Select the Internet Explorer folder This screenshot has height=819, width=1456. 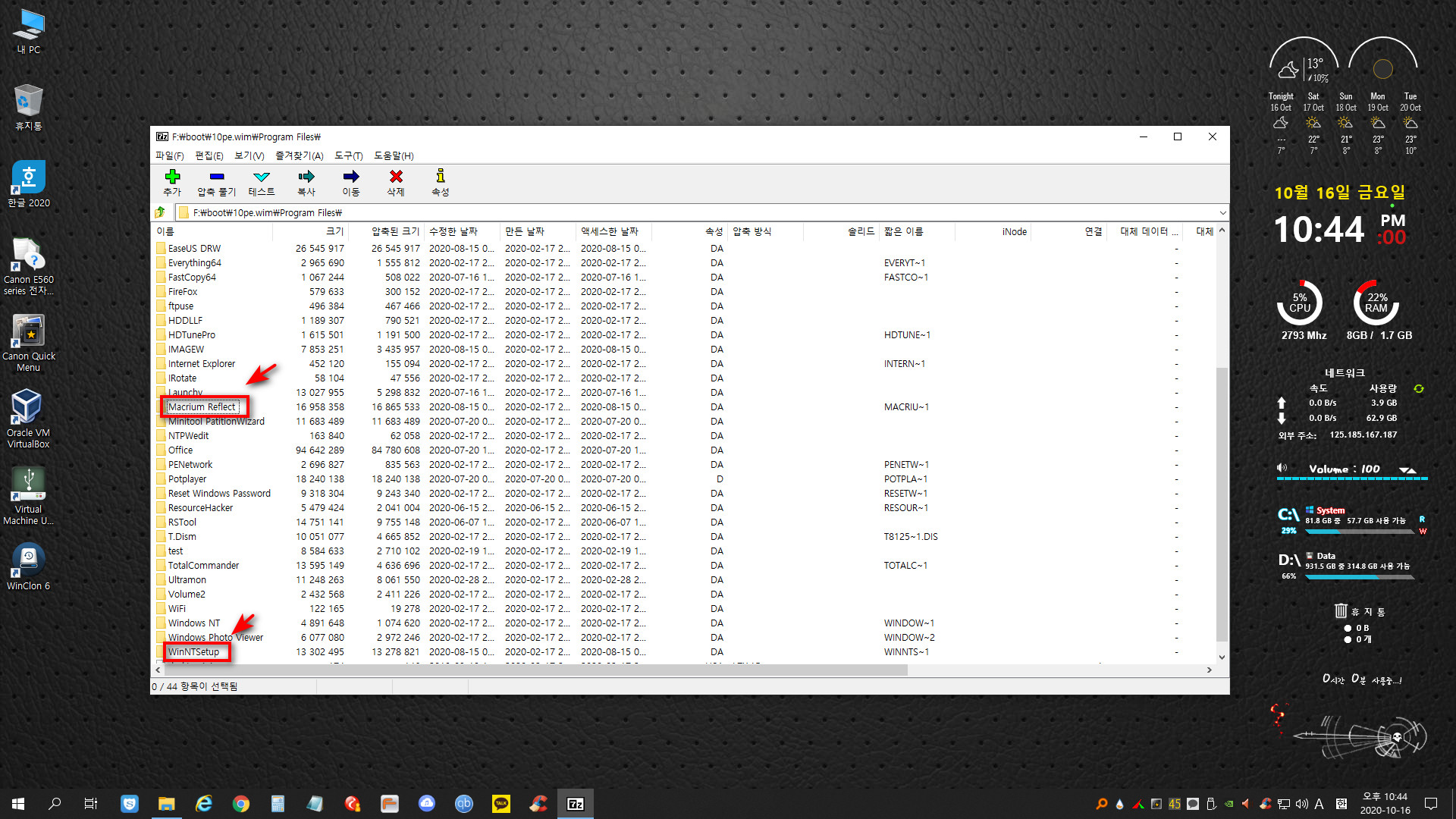[202, 364]
